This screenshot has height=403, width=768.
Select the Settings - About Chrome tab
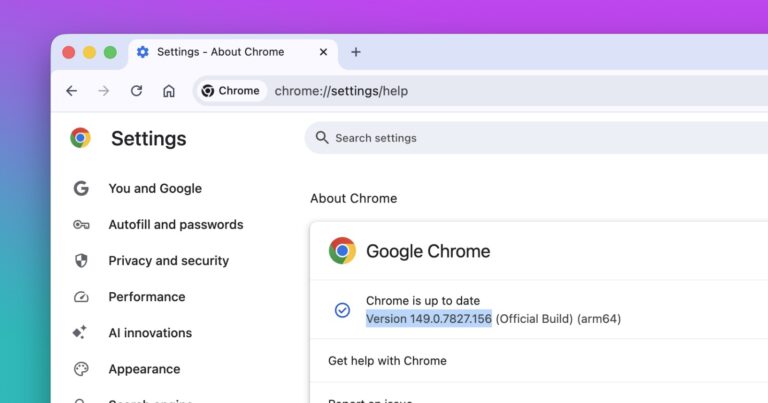[x=233, y=52]
